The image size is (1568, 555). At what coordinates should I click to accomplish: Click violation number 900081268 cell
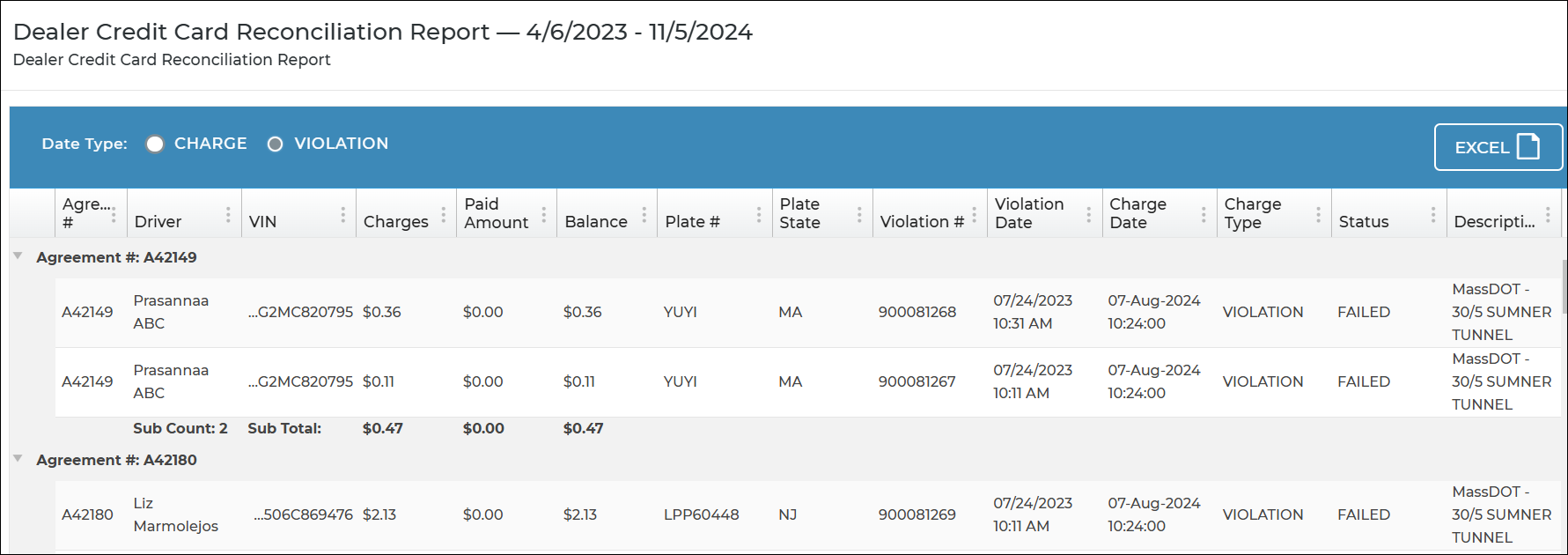tap(917, 312)
